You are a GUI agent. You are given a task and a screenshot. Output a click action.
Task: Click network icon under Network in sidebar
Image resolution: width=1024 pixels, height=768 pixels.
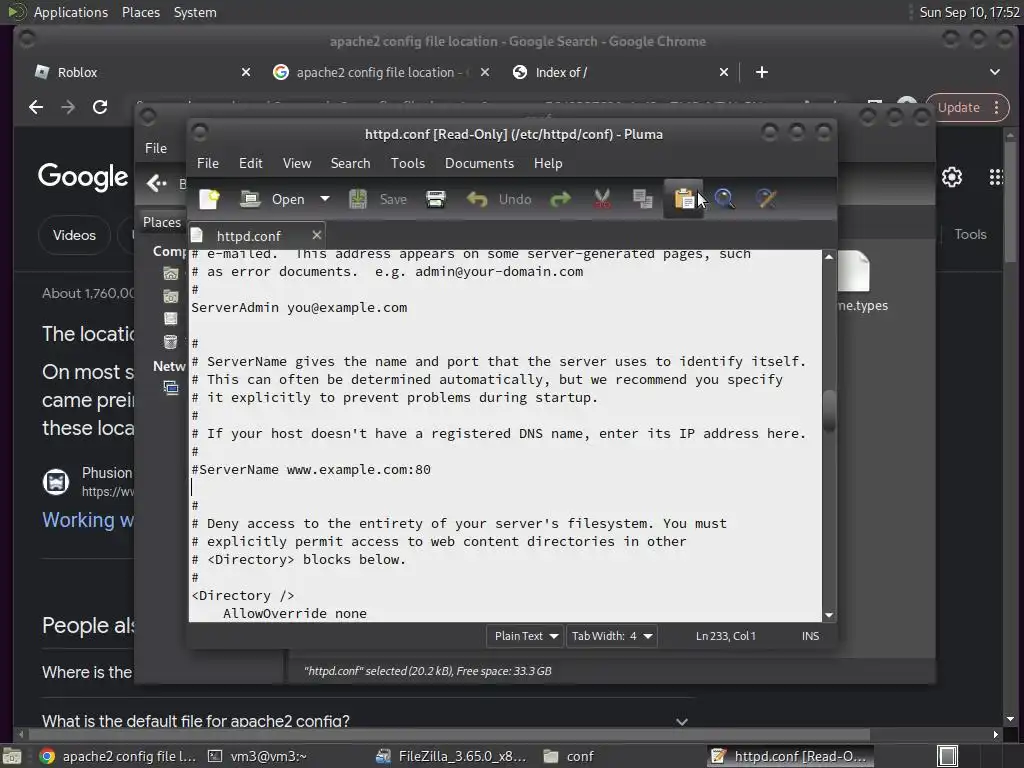tap(170, 388)
